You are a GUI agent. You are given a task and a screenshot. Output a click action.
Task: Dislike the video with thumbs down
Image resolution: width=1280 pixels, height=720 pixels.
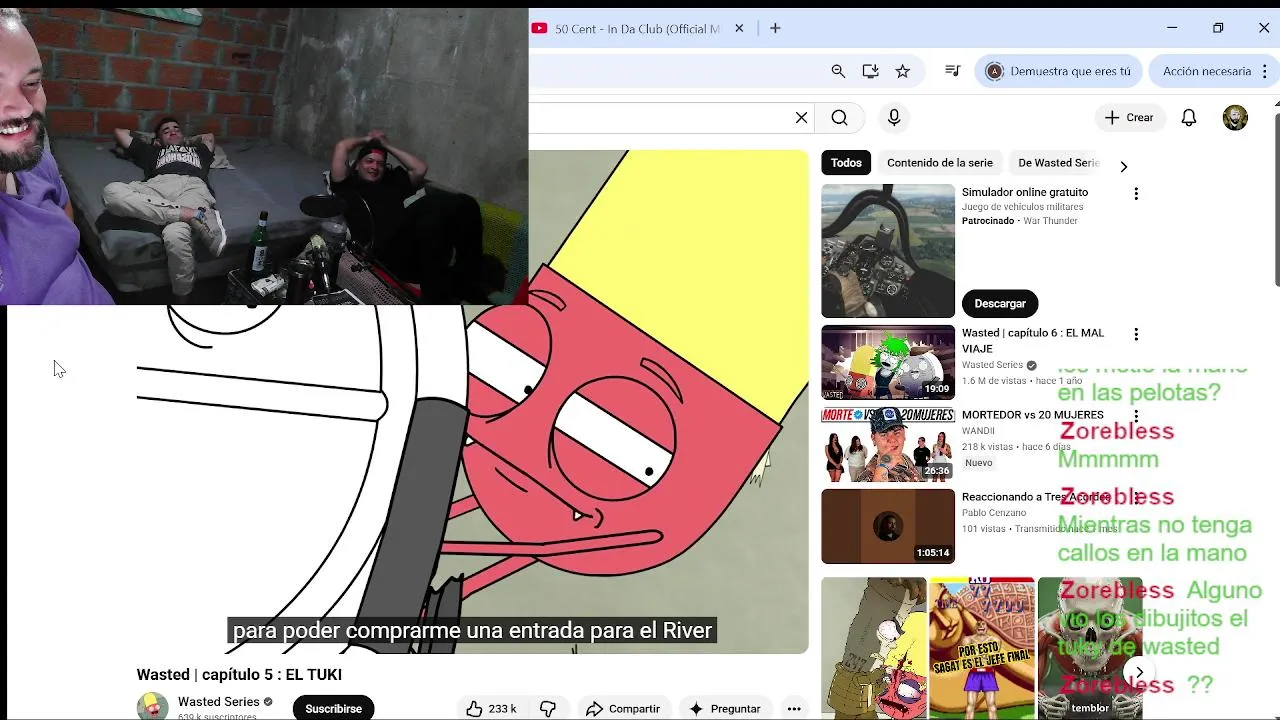[x=548, y=708]
